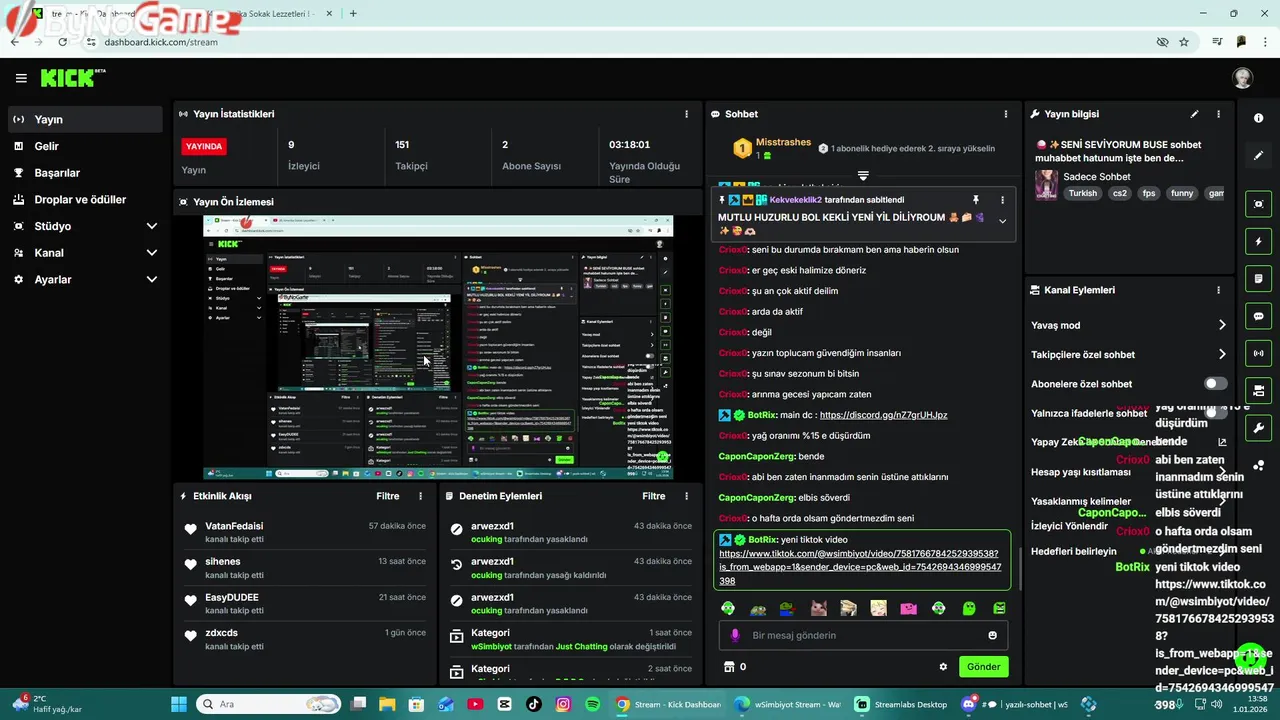Click the preview frame icon in sidebar
Image resolution: width=1280 pixels, height=720 pixels.
[1258, 204]
